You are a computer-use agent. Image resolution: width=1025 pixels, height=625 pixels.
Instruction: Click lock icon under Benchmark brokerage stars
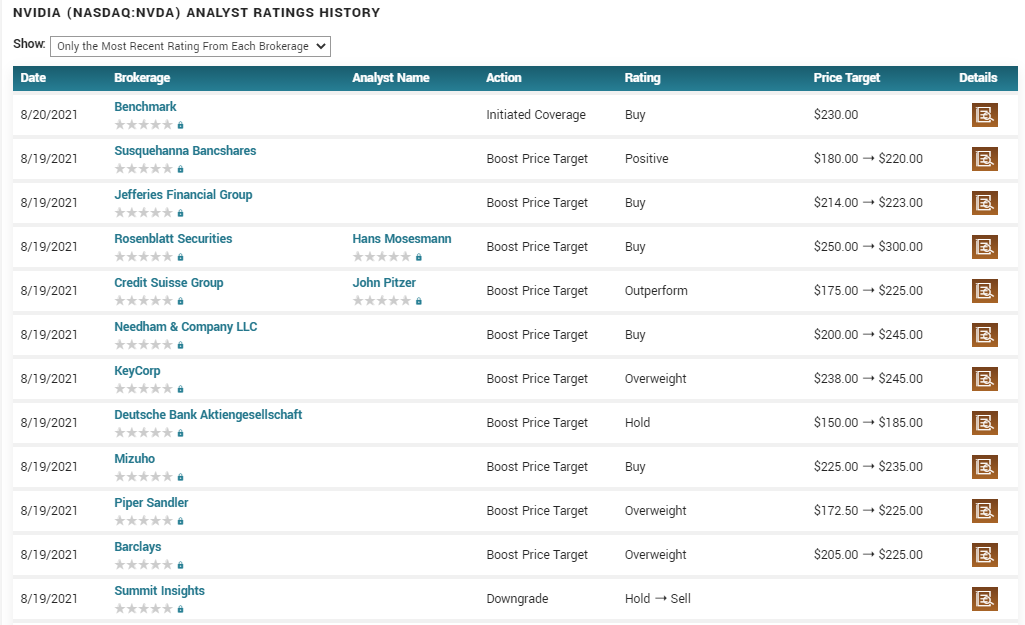[180, 125]
